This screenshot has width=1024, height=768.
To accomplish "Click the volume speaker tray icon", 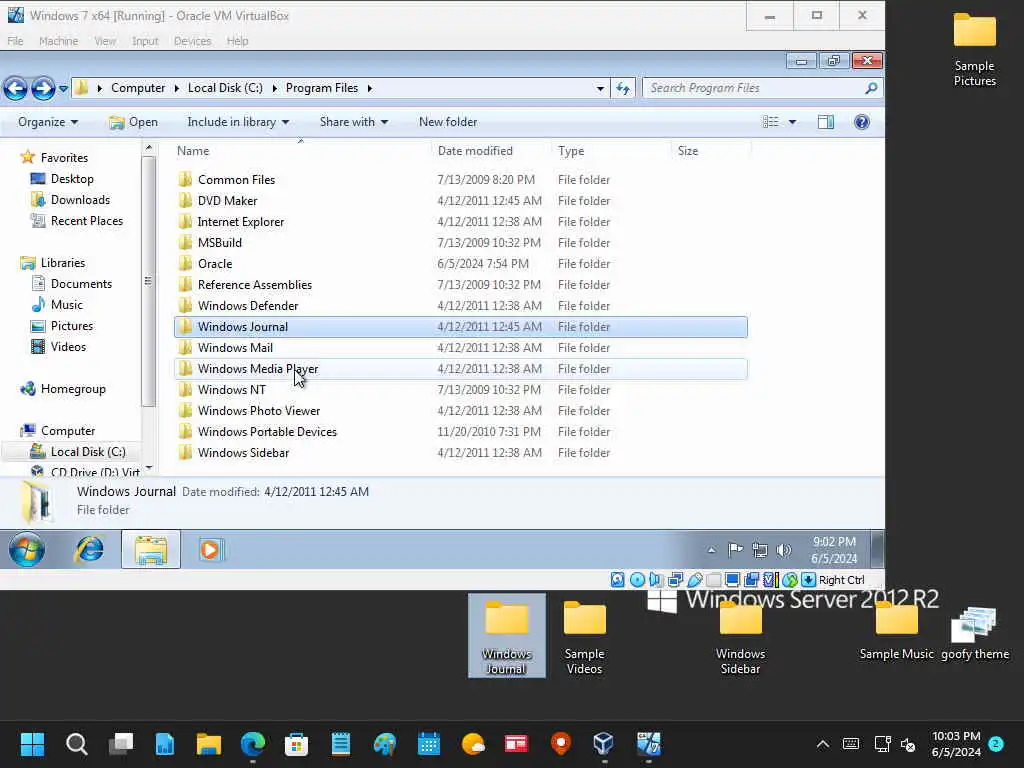I will pyautogui.click(x=784, y=551).
